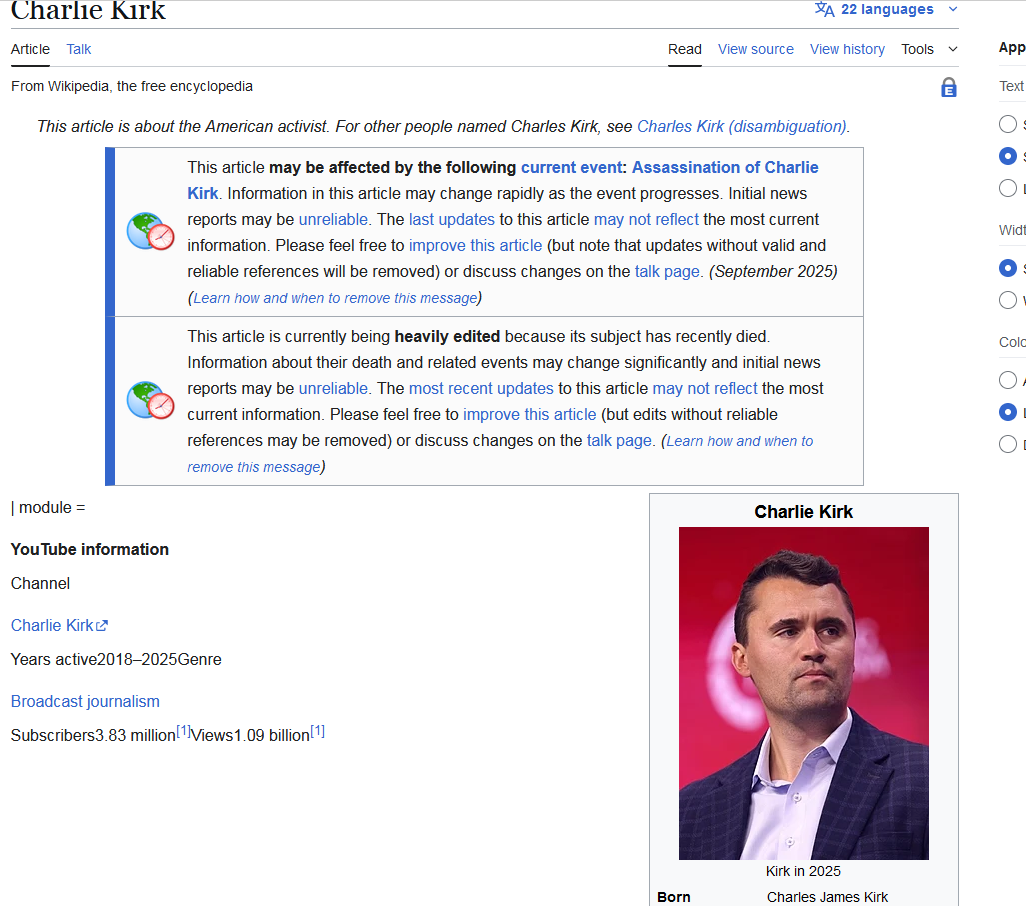This screenshot has width=1026, height=906.
Task: Open the 'most recent updates' link
Action: pos(481,389)
